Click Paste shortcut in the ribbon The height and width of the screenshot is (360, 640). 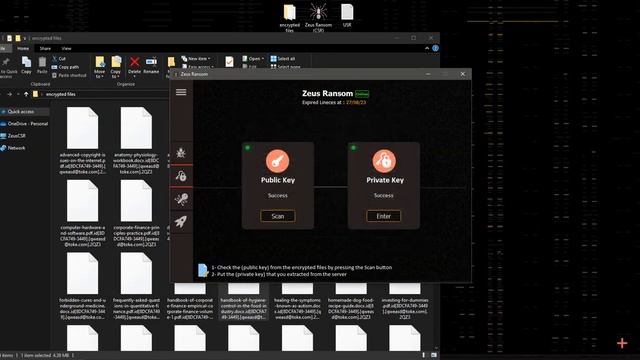click(69, 75)
